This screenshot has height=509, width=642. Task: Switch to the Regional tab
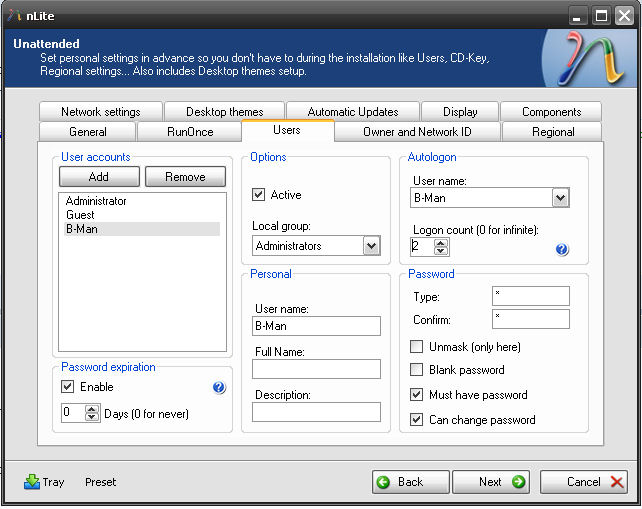click(x=553, y=132)
